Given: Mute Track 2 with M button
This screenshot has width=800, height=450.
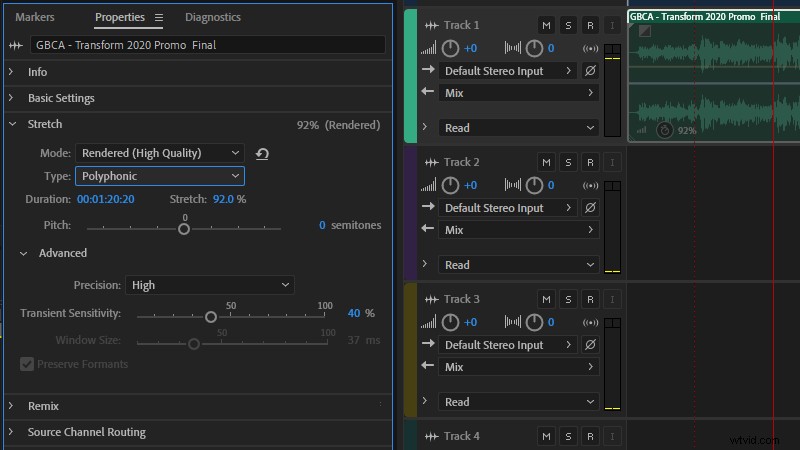Looking at the screenshot, I should click(546, 162).
